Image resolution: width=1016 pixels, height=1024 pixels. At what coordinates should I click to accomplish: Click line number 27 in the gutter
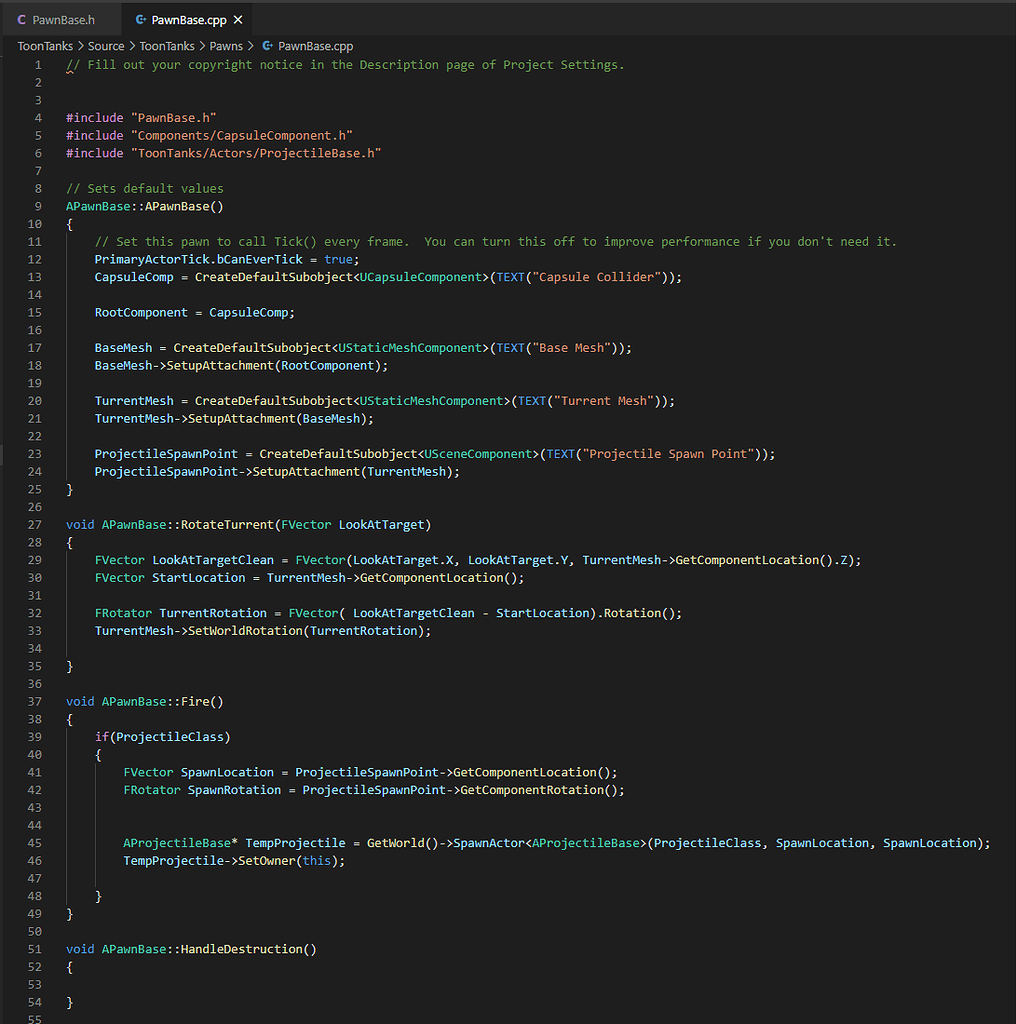pyautogui.click(x=35, y=524)
